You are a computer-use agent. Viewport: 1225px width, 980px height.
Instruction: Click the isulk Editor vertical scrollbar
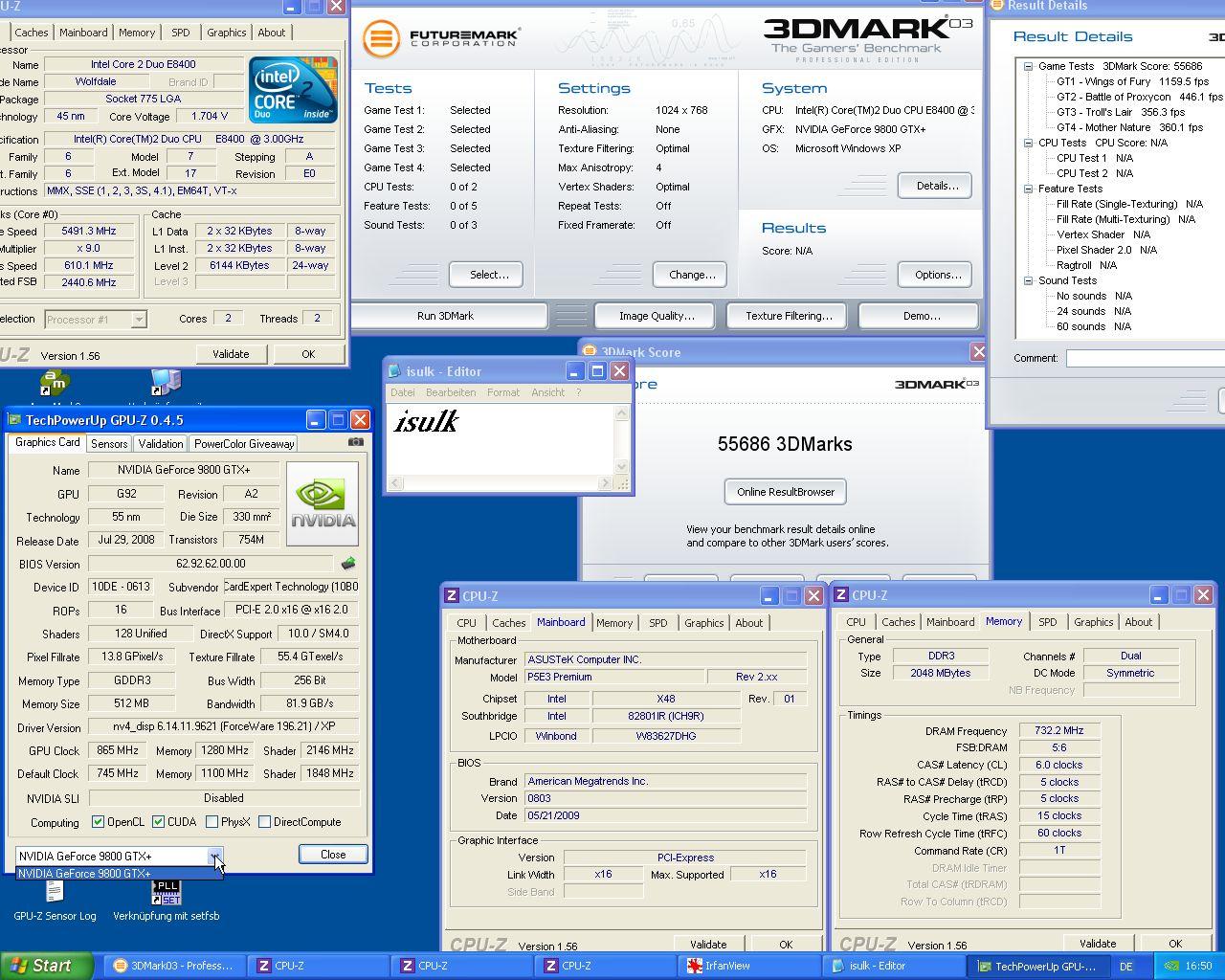tap(621, 439)
